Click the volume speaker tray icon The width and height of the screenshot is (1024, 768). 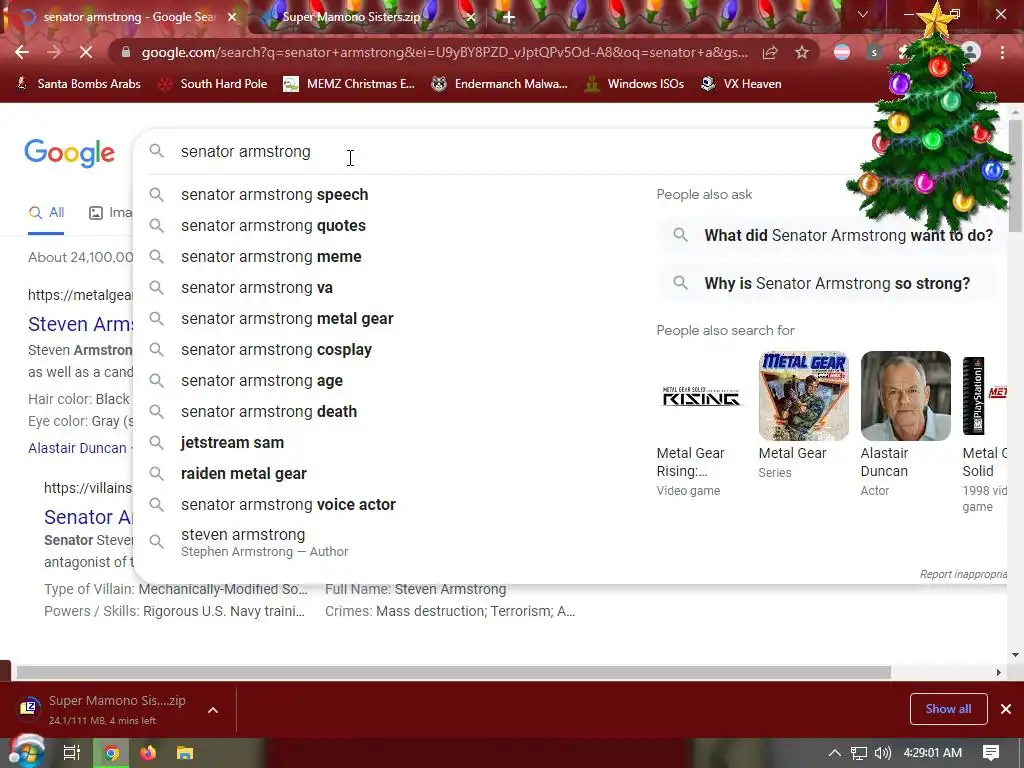click(882, 753)
